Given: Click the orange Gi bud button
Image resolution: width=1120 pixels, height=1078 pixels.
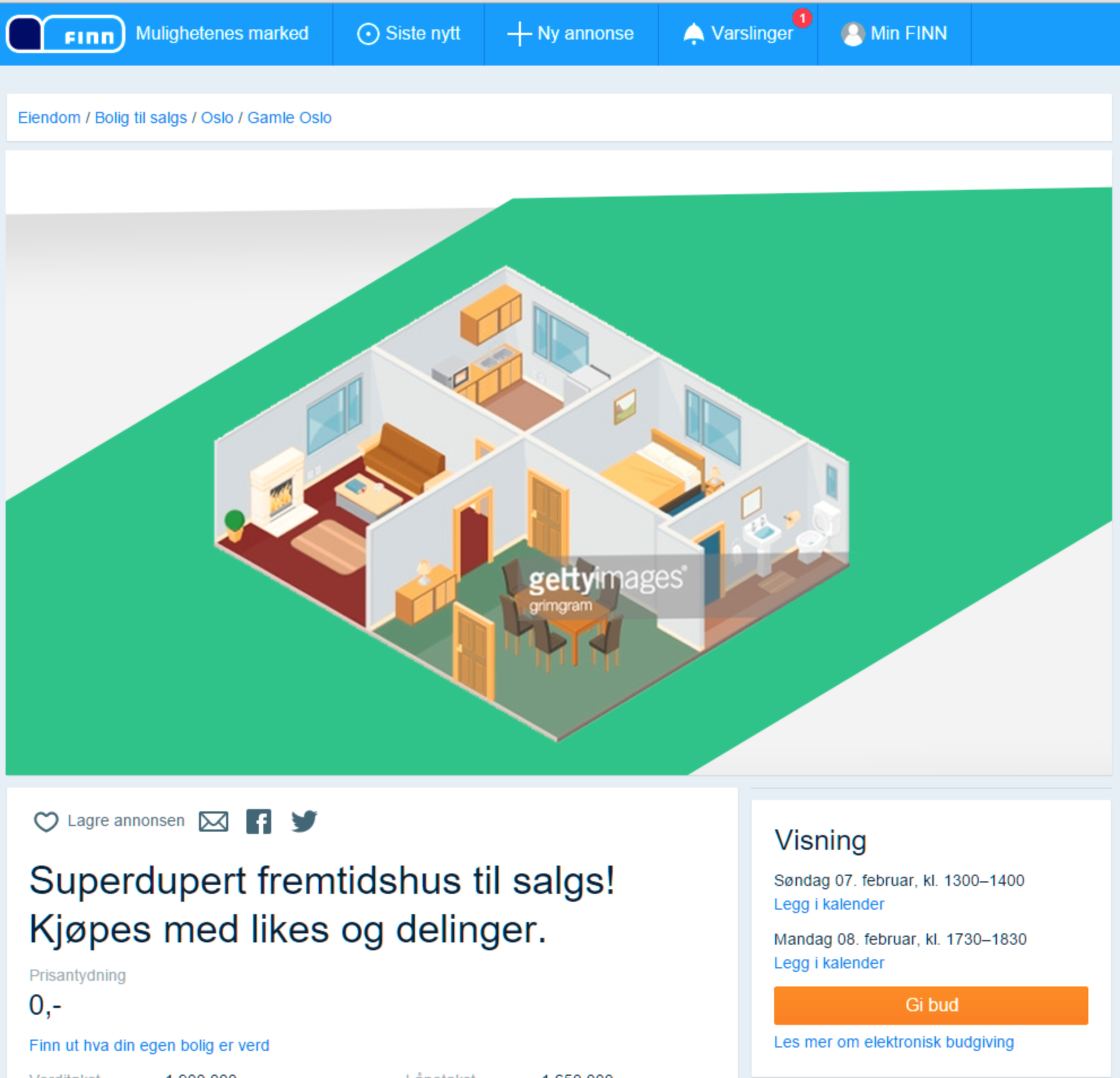Looking at the screenshot, I should coord(931,1006).
